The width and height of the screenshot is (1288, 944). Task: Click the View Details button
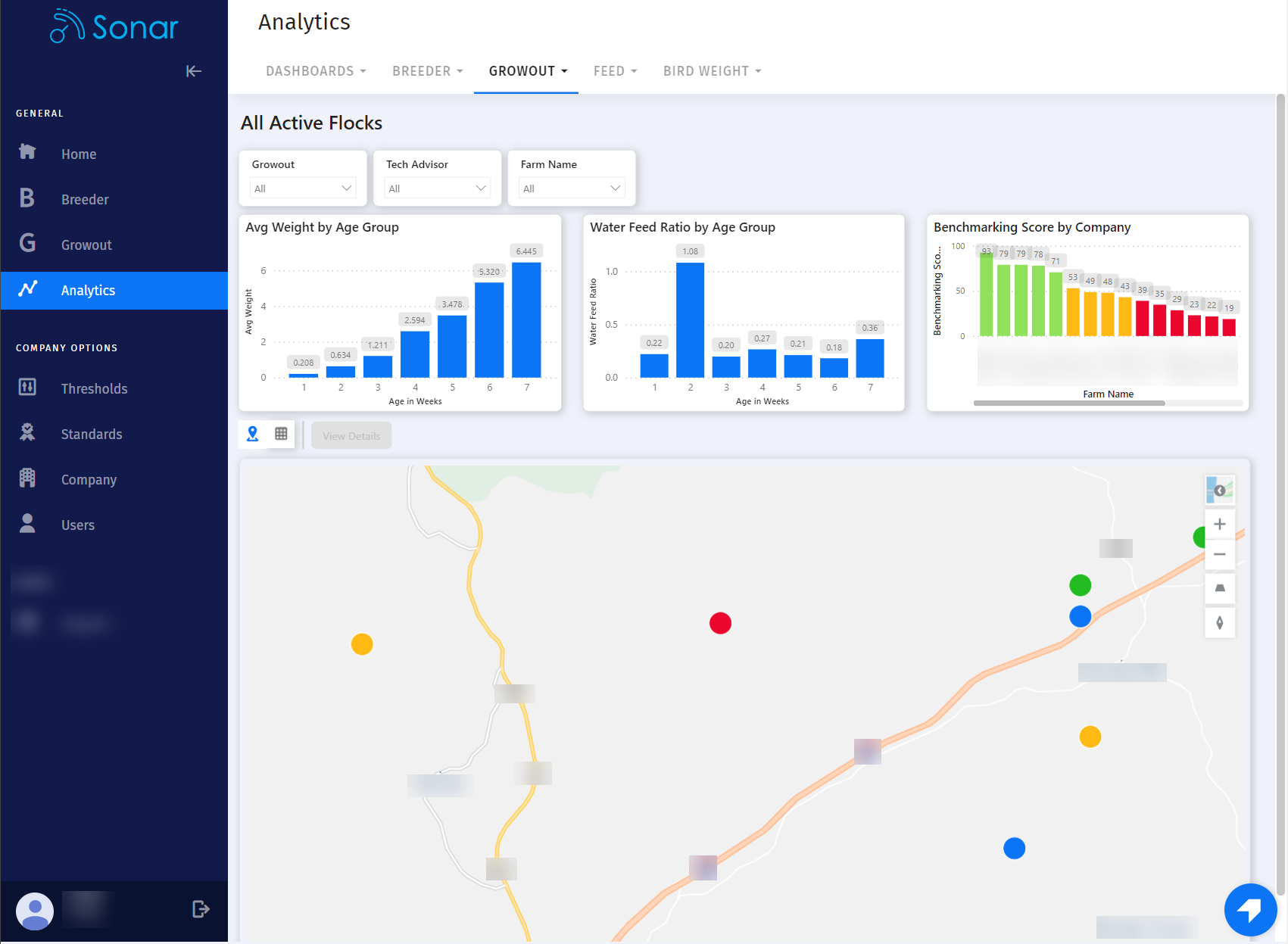click(x=351, y=436)
